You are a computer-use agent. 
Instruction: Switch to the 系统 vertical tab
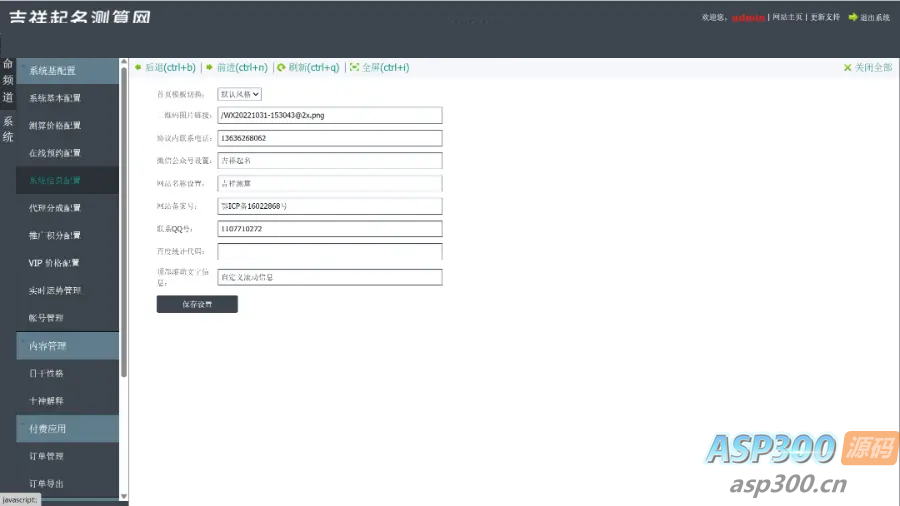click(8, 129)
